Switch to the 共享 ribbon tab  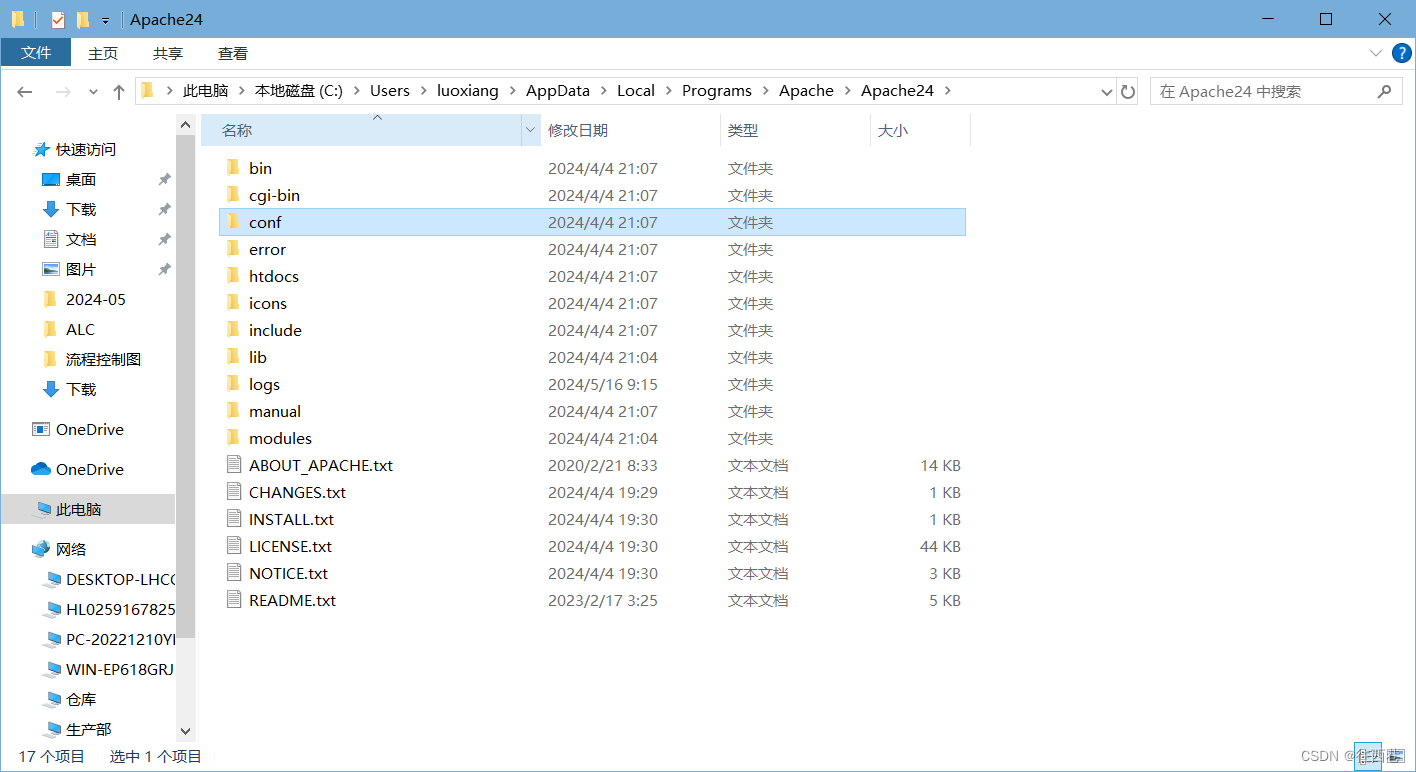(168, 53)
